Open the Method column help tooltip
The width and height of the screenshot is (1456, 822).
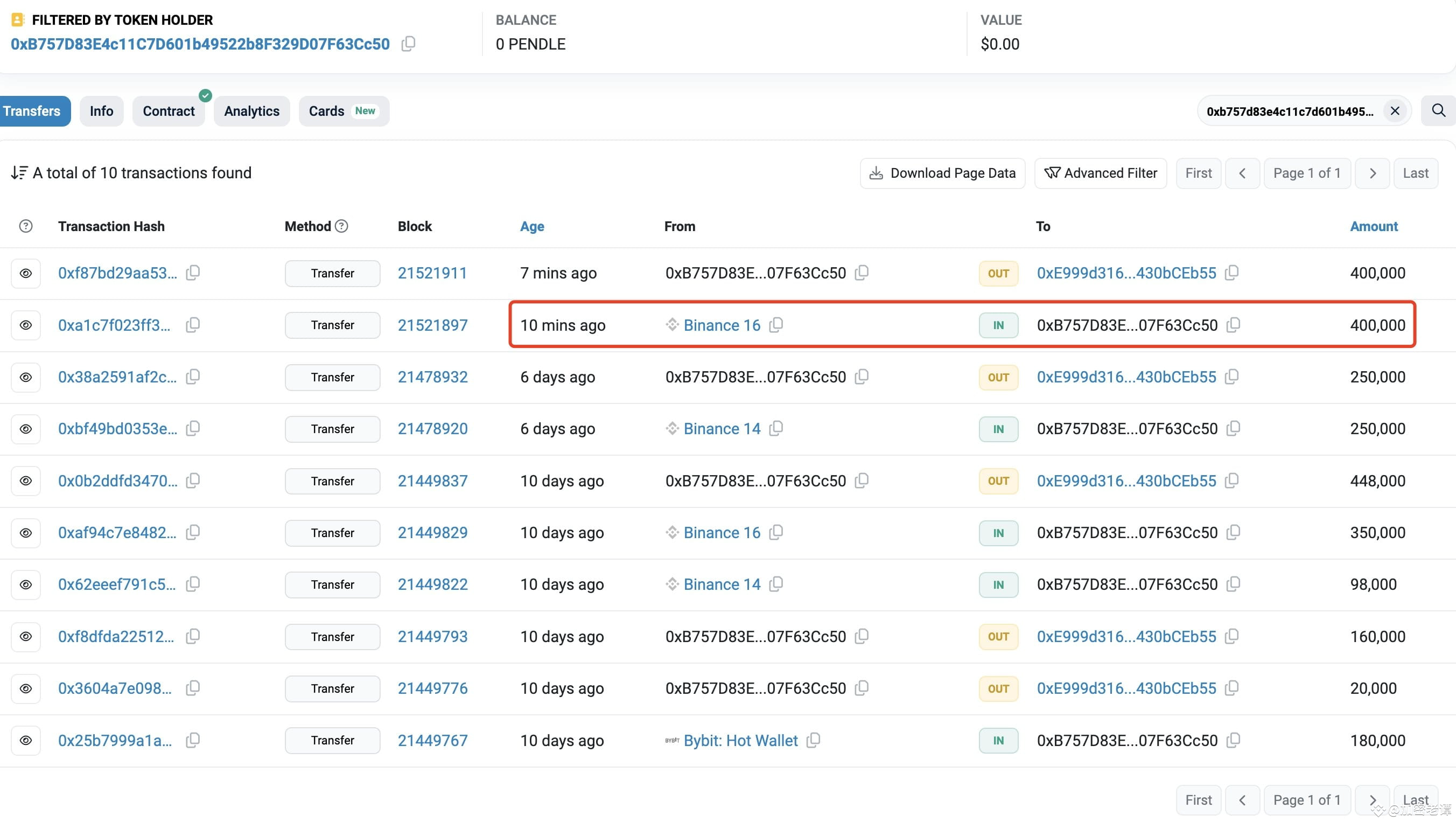(x=341, y=226)
